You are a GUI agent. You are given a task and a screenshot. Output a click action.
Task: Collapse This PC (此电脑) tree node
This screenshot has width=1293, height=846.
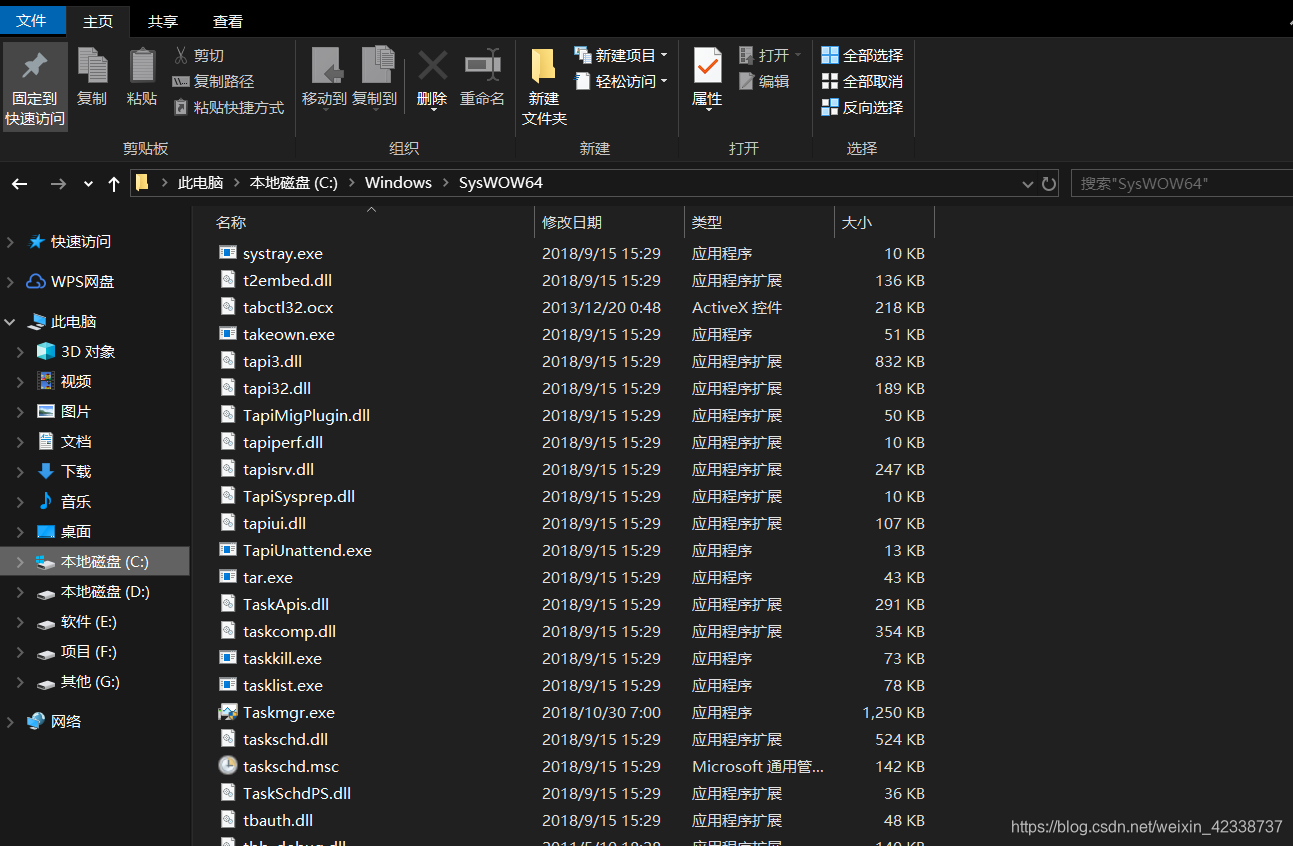pyautogui.click(x=10, y=322)
